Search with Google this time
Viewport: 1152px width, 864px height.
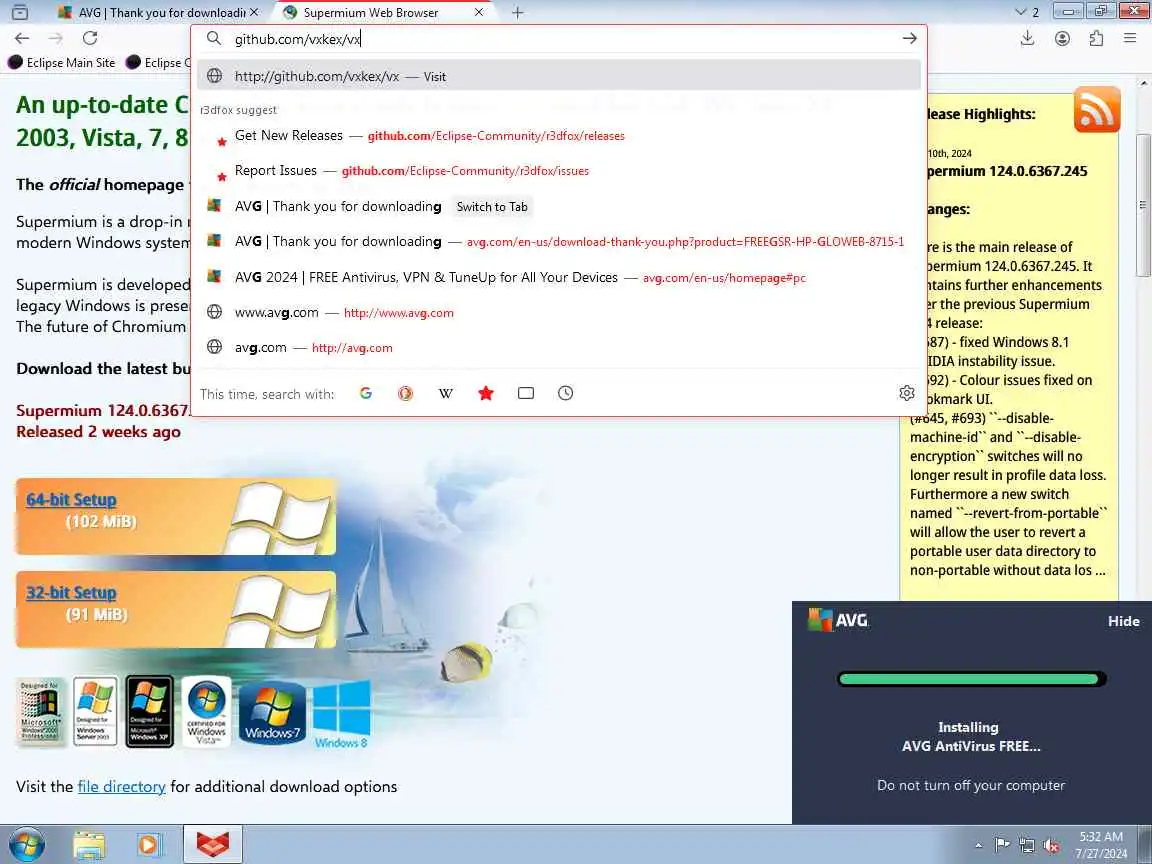(366, 393)
